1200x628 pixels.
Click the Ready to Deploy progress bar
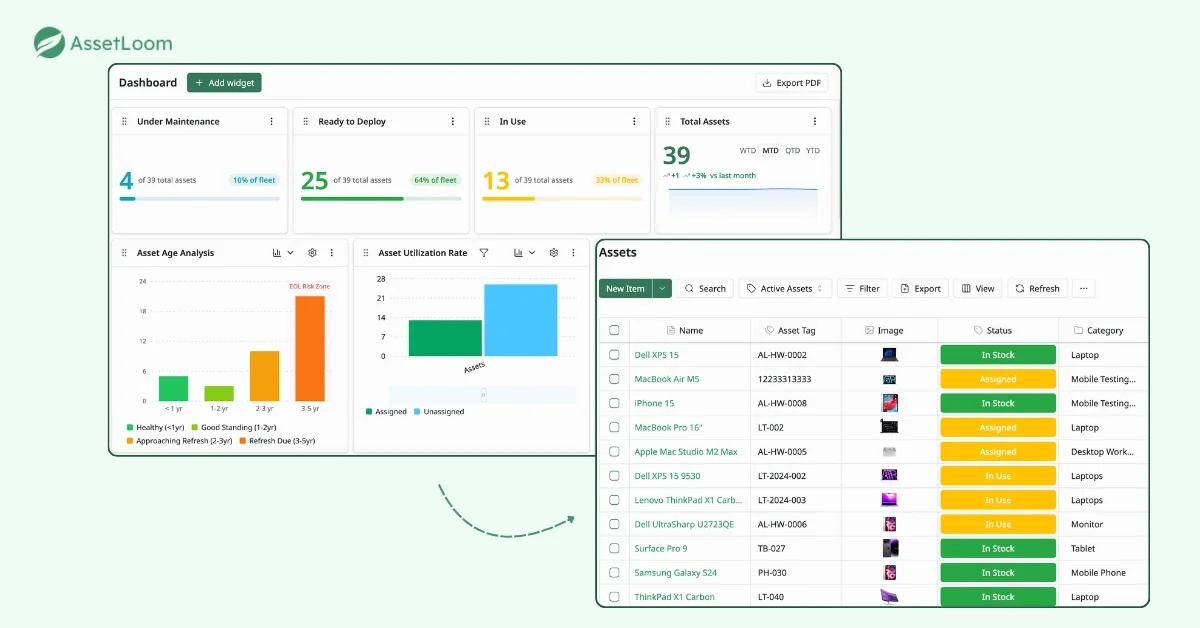(x=381, y=199)
